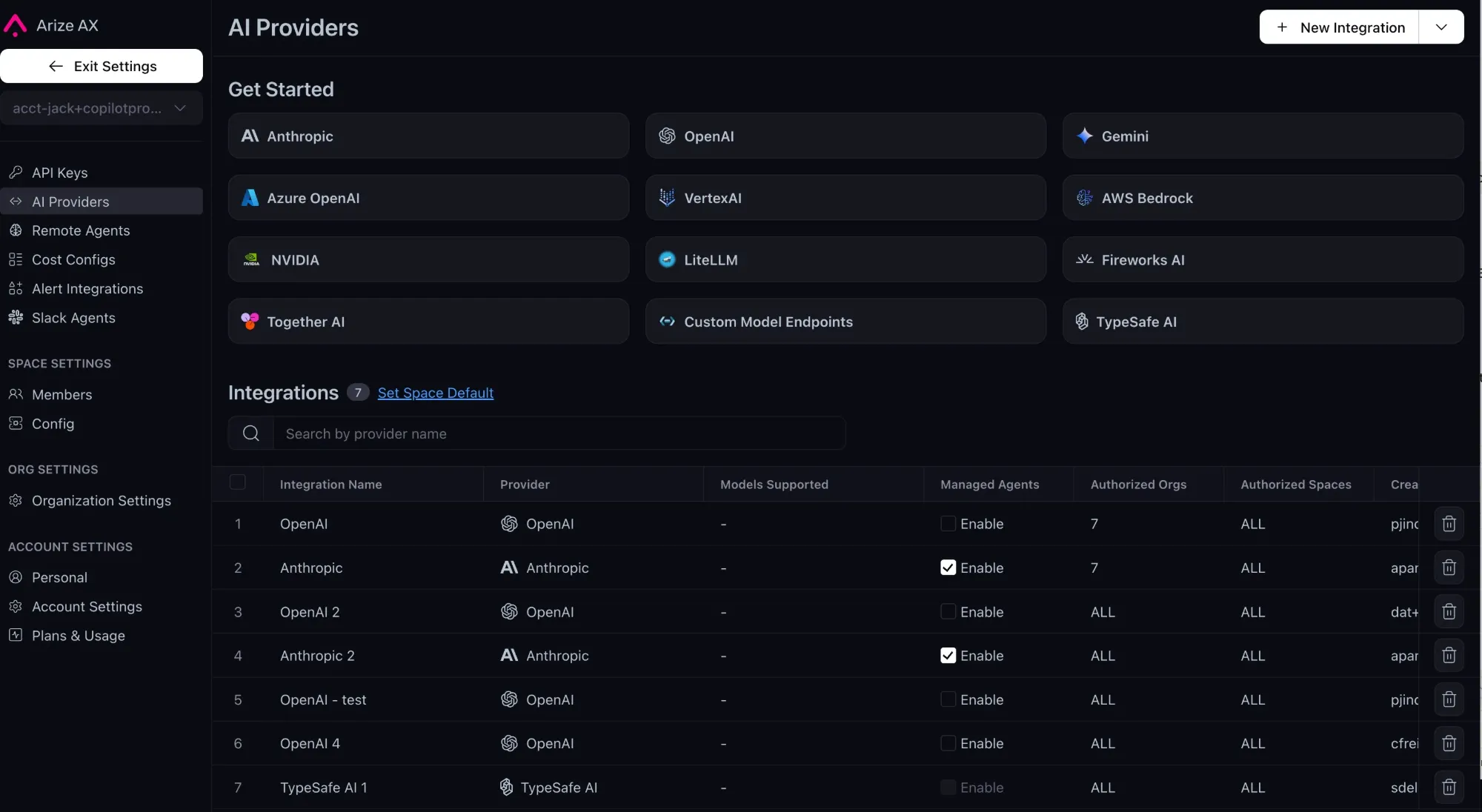The image size is (1482, 812).
Task: Select the OpenAI - test integration name
Action: point(323,699)
